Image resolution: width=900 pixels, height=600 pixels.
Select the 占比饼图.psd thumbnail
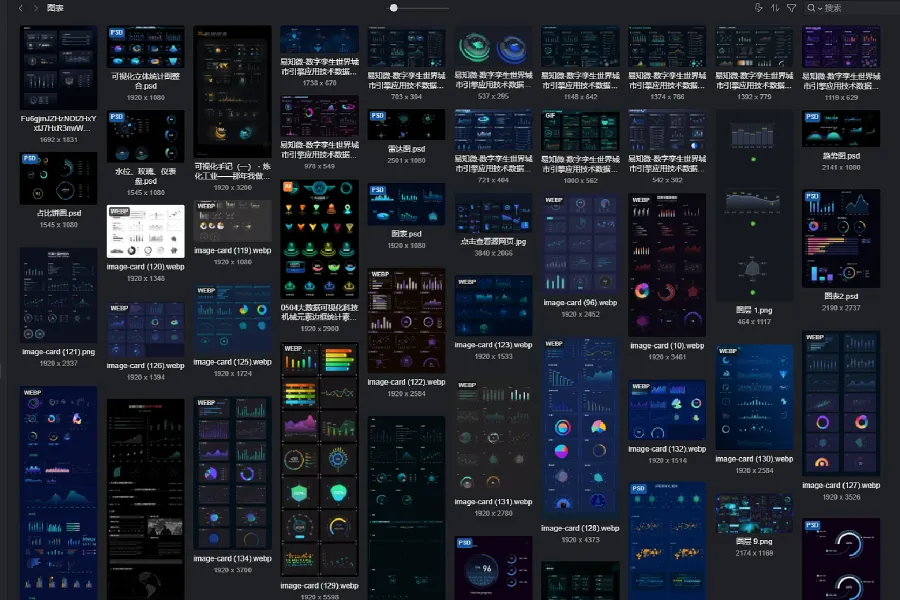(x=59, y=178)
